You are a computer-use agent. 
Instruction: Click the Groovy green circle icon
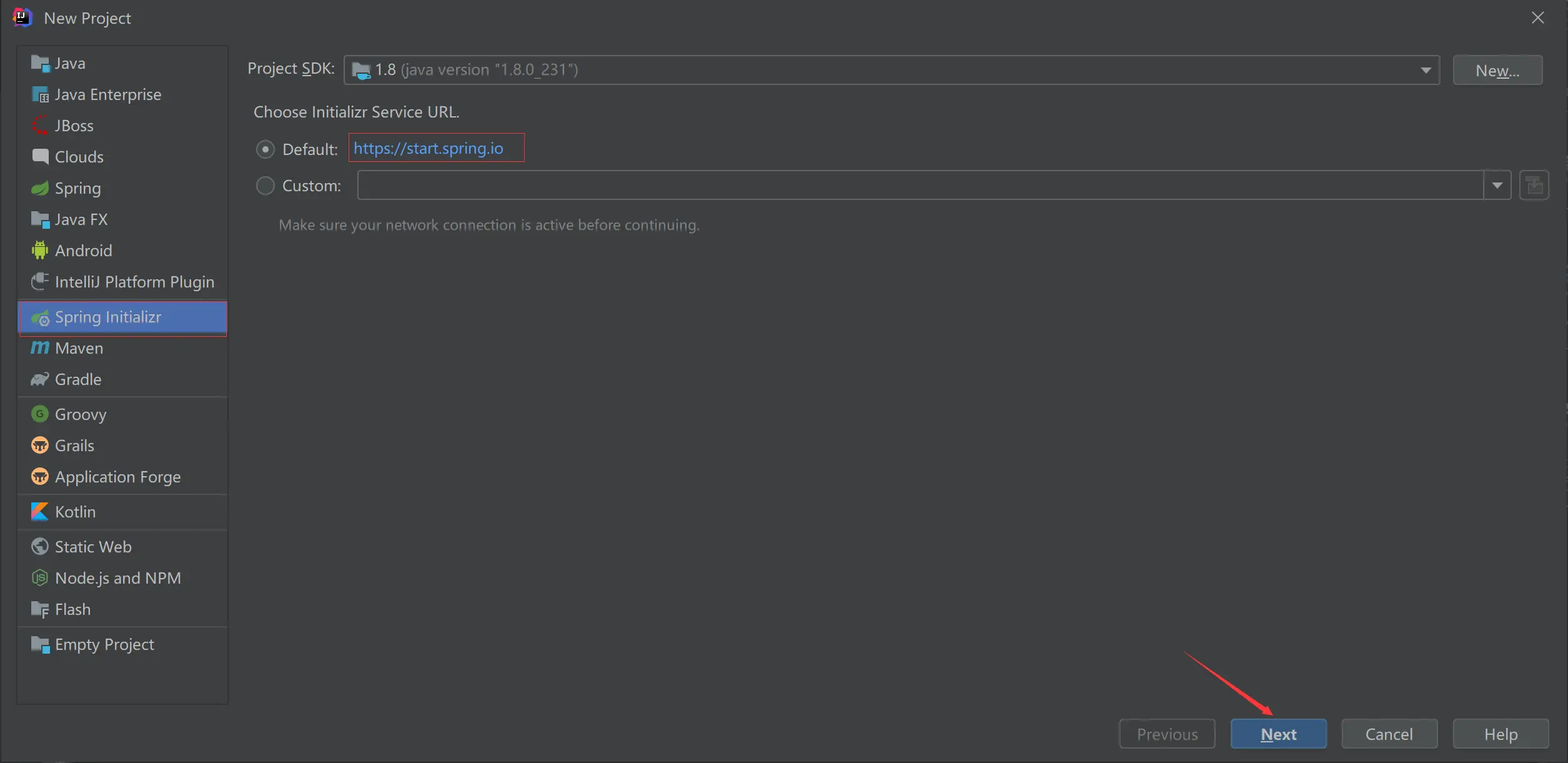39,414
